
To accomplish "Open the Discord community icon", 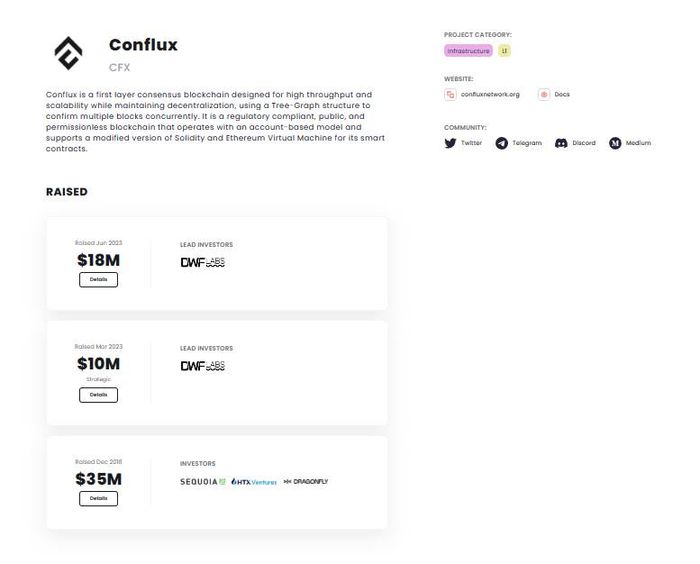I will [561, 143].
